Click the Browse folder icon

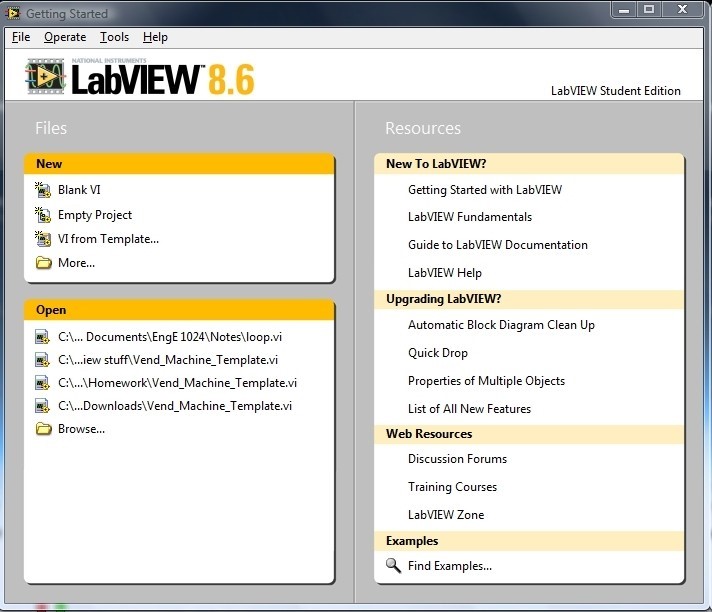(x=43, y=429)
